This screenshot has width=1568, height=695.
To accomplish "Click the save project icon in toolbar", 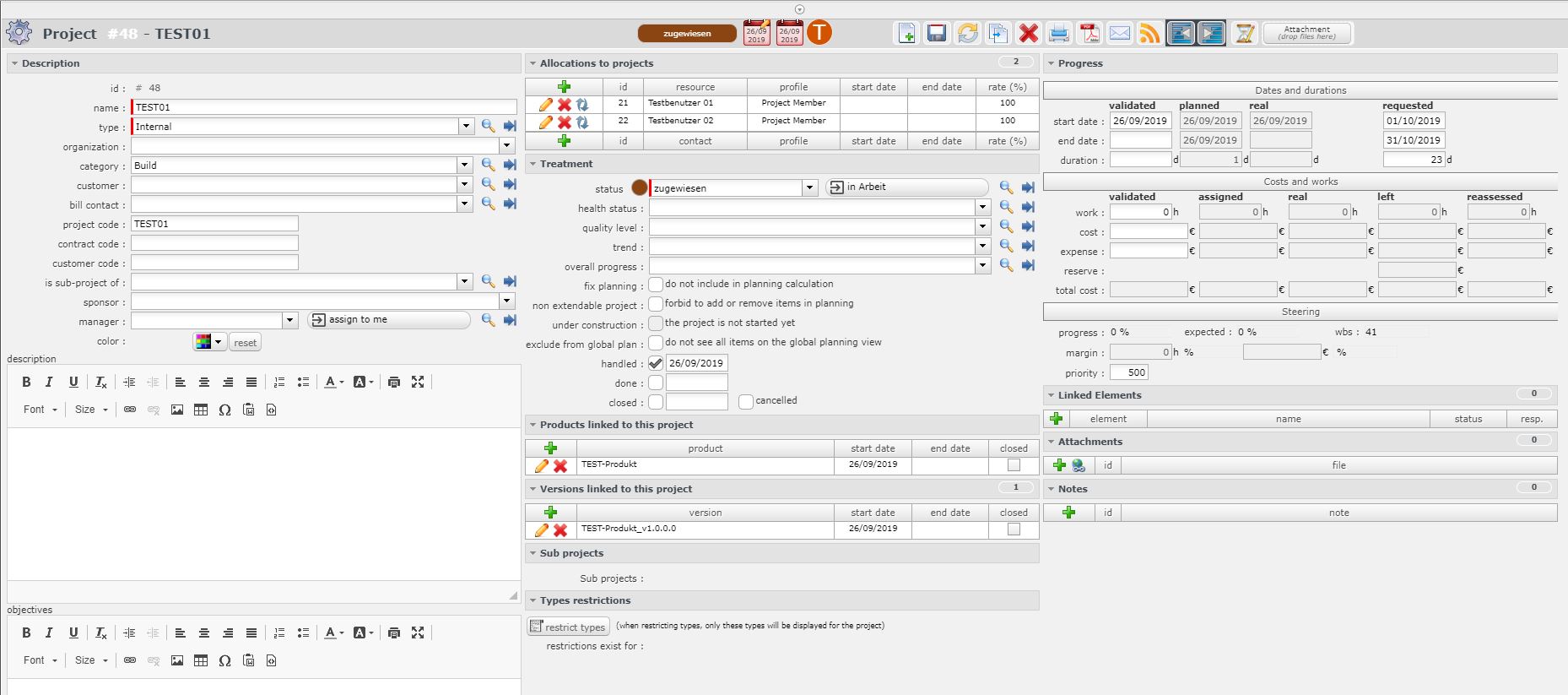I will [x=936, y=34].
